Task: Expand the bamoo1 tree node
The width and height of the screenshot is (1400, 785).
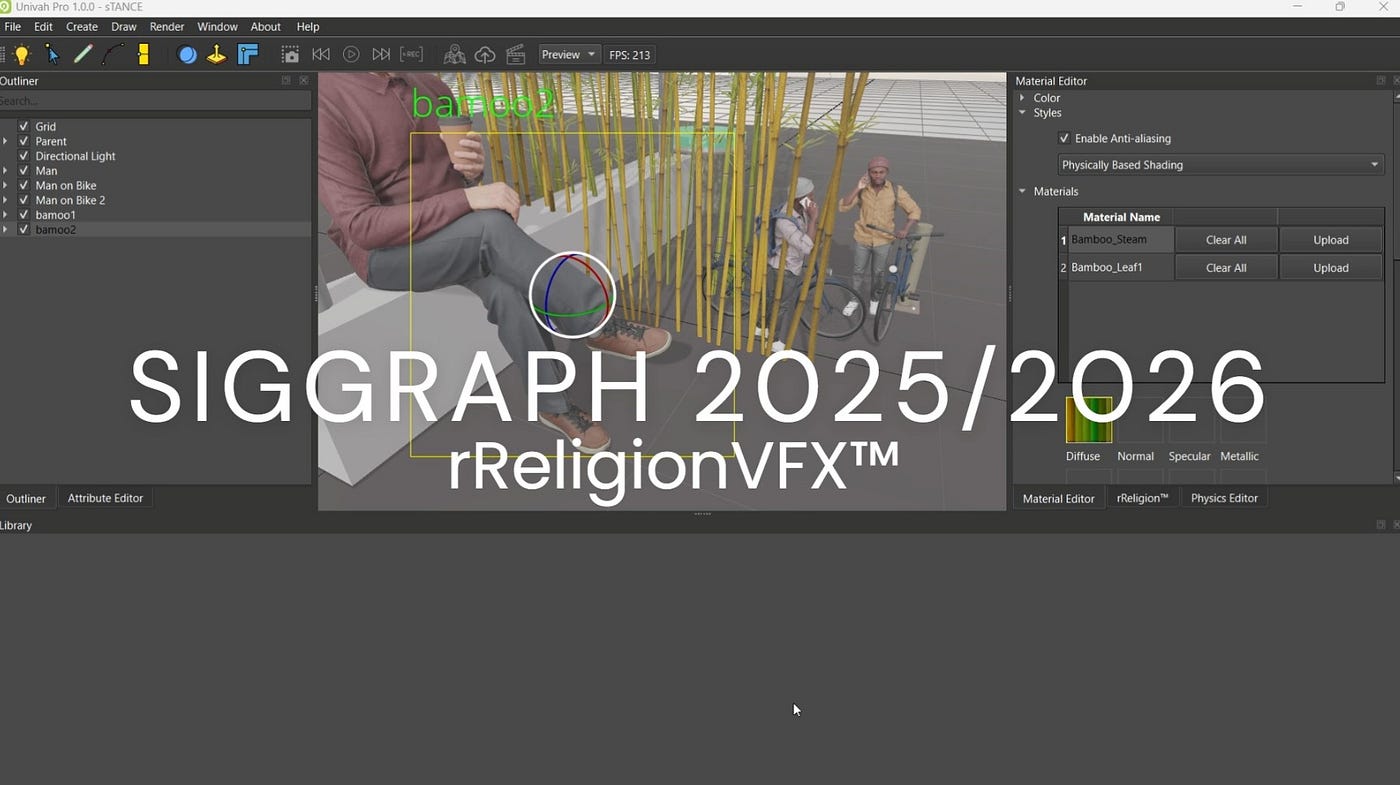Action: (5, 215)
